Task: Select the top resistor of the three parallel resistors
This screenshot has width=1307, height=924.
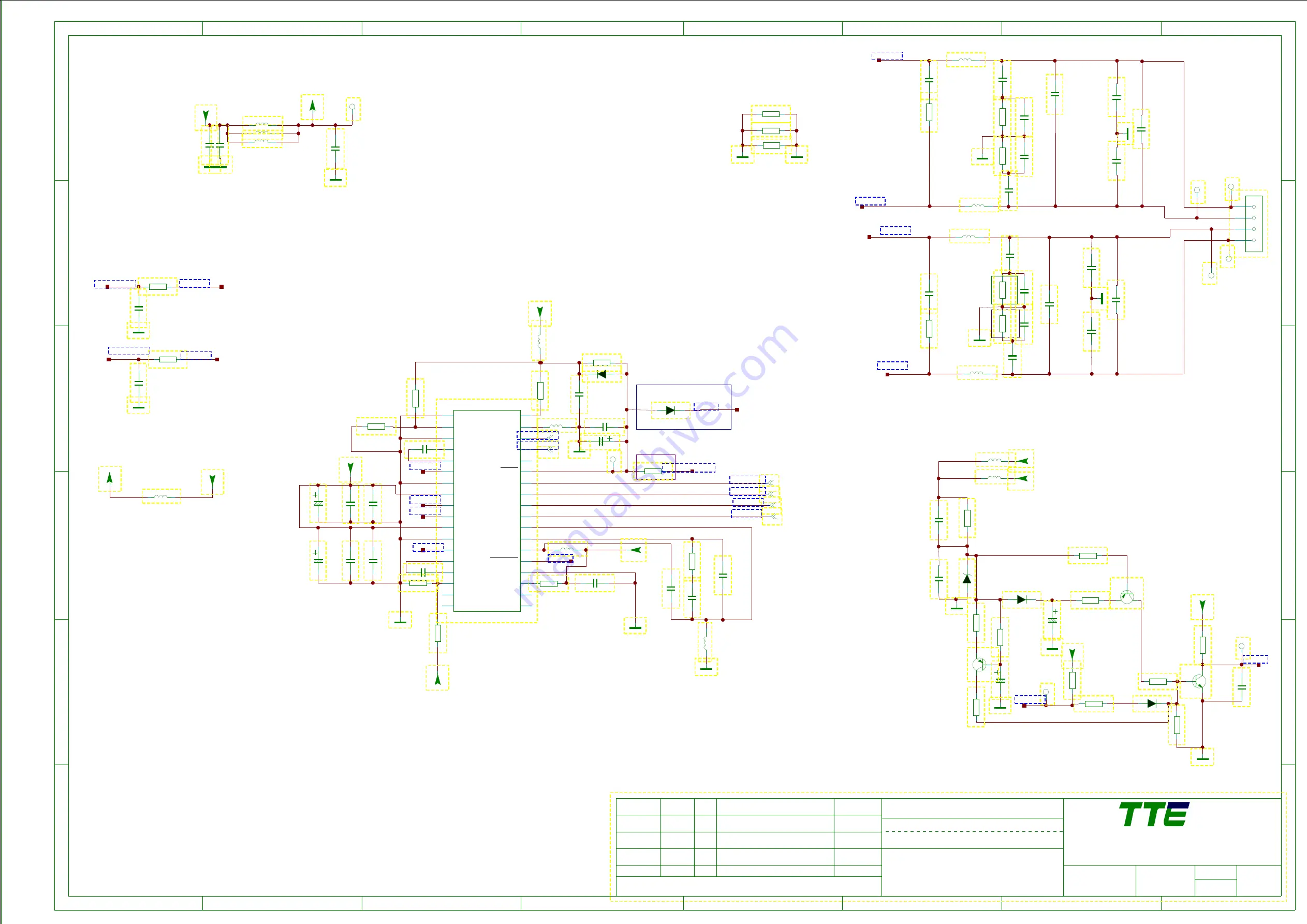Action: click(771, 114)
